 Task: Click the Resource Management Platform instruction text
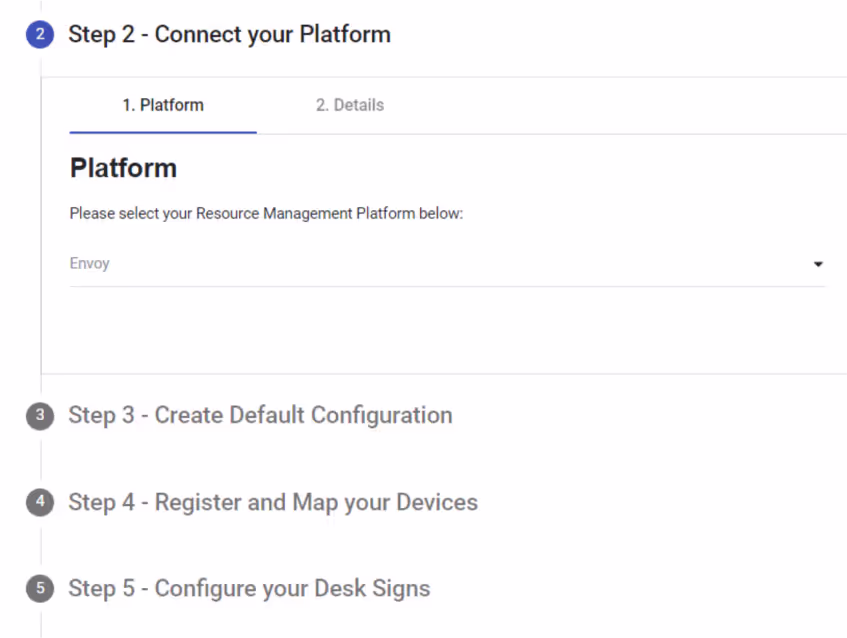click(266, 213)
